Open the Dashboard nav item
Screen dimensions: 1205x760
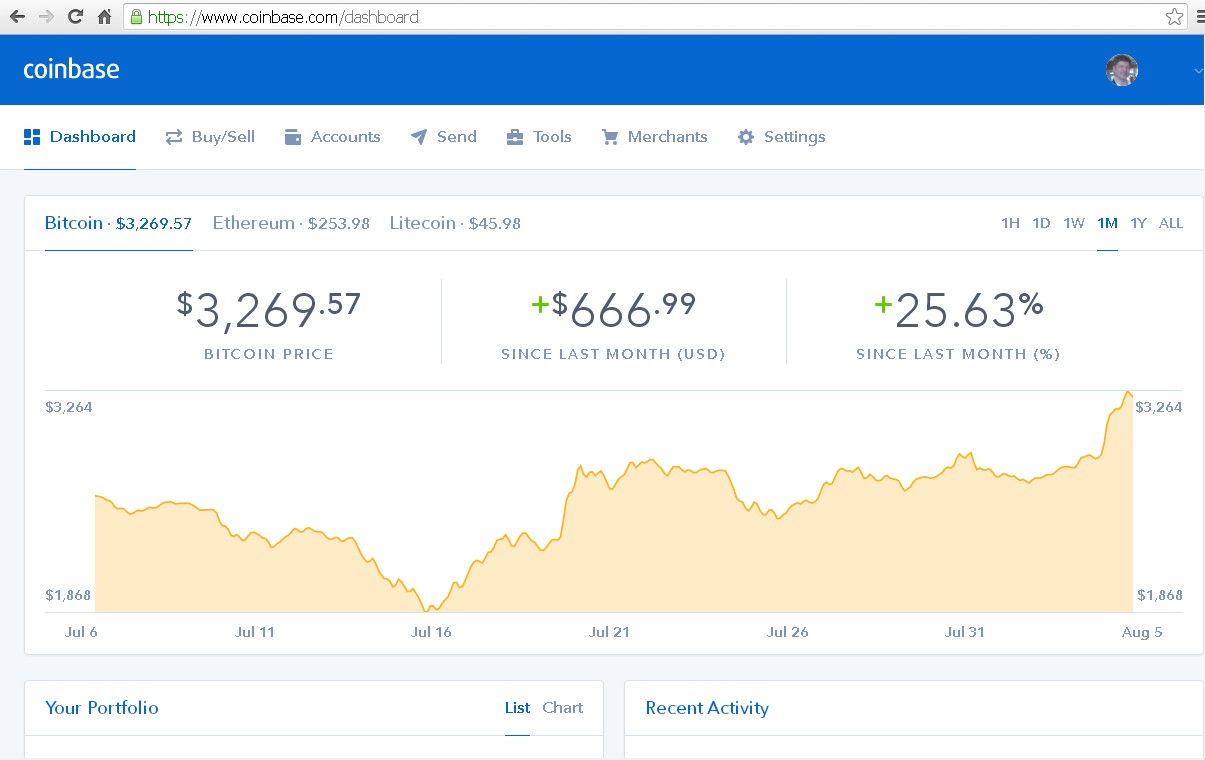(x=80, y=137)
